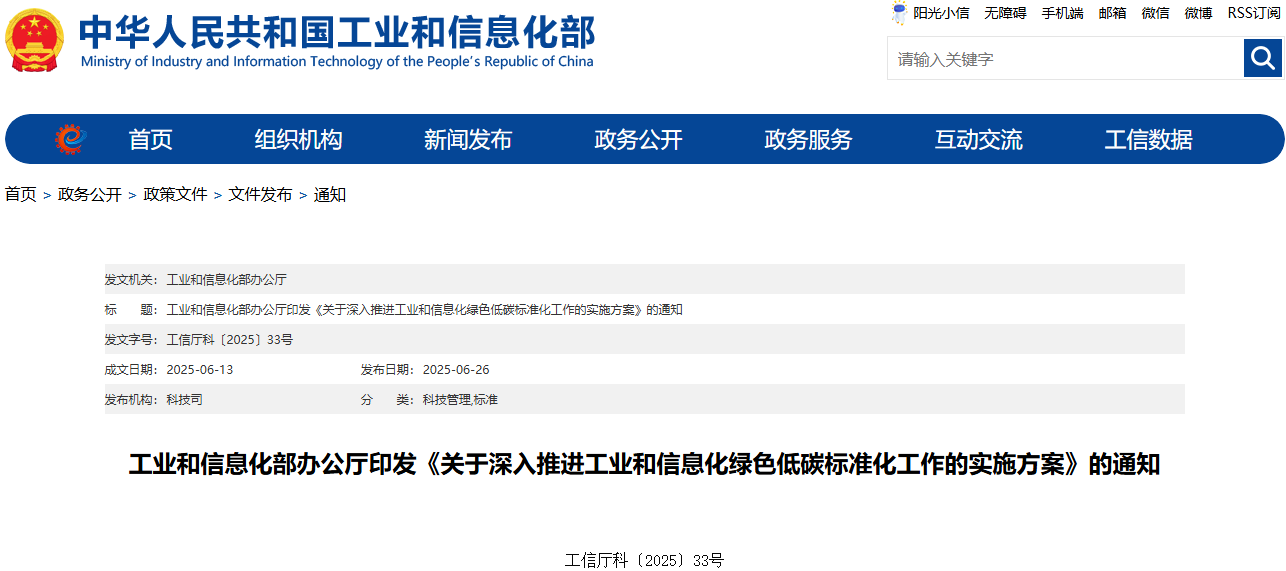Open the 微信 link
The image size is (1286, 571).
click(1155, 13)
